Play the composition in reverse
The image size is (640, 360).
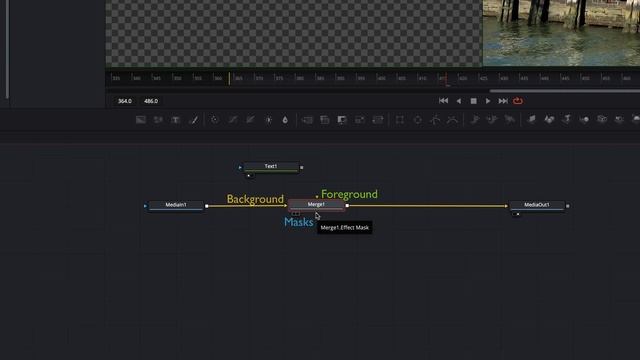(x=459, y=101)
